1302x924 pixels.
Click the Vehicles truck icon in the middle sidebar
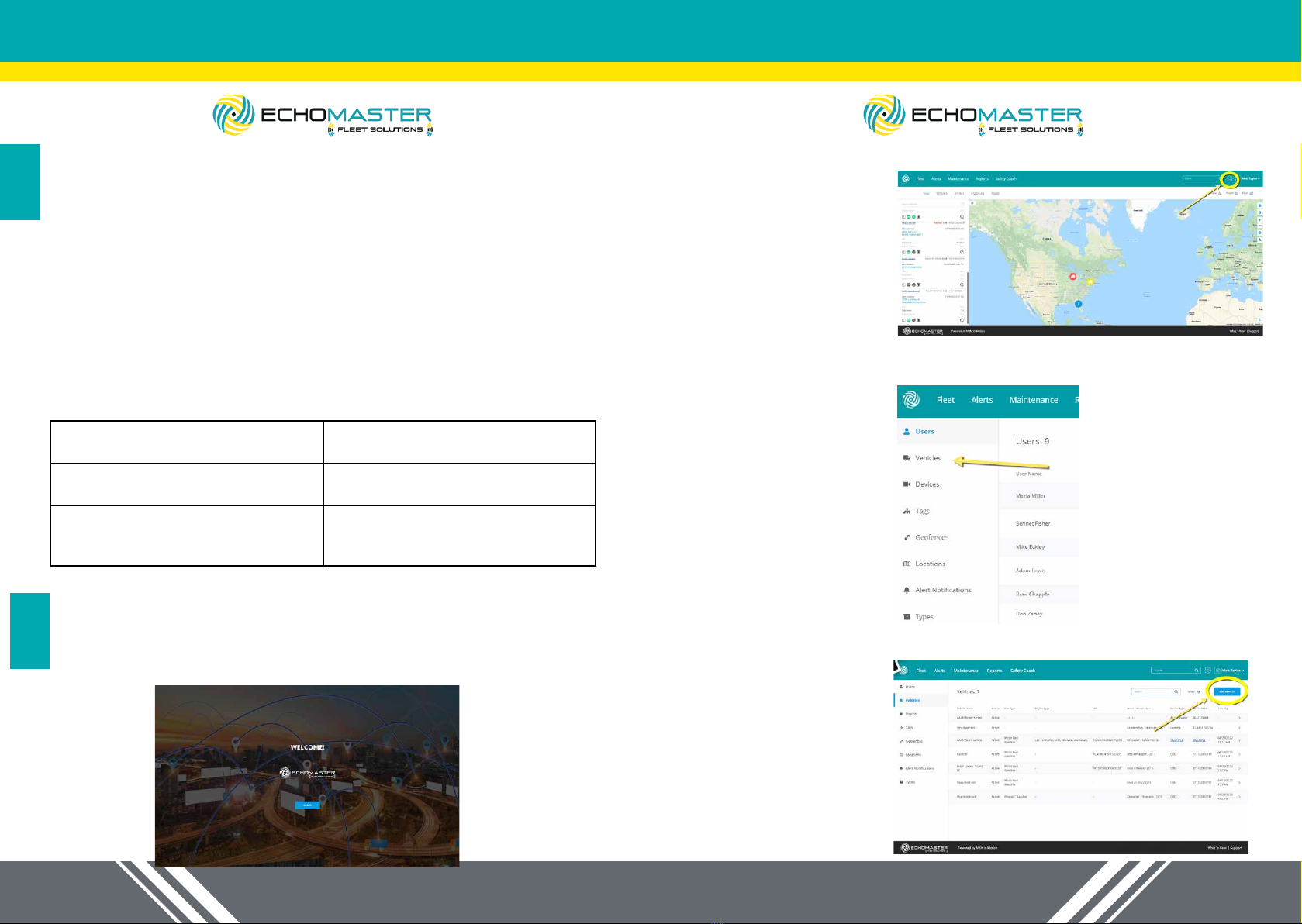(x=907, y=458)
